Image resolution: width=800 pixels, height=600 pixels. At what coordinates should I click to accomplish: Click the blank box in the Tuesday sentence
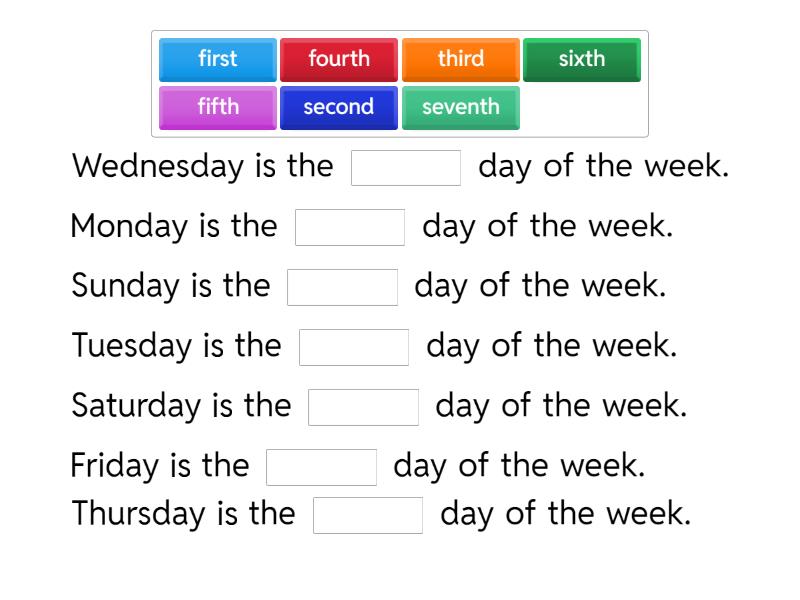tap(357, 346)
